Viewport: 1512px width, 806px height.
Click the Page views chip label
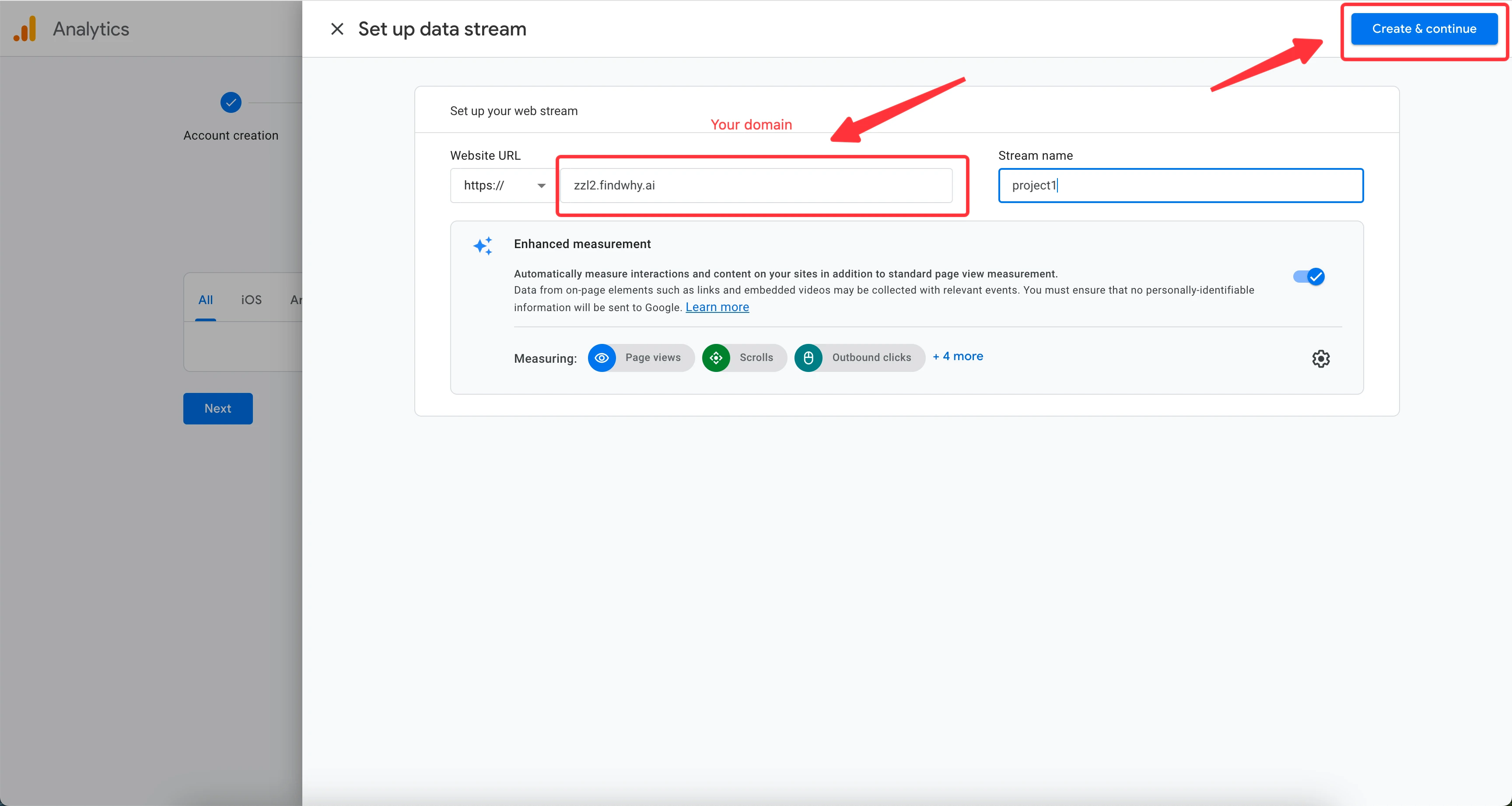pyautogui.click(x=653, y=357)
